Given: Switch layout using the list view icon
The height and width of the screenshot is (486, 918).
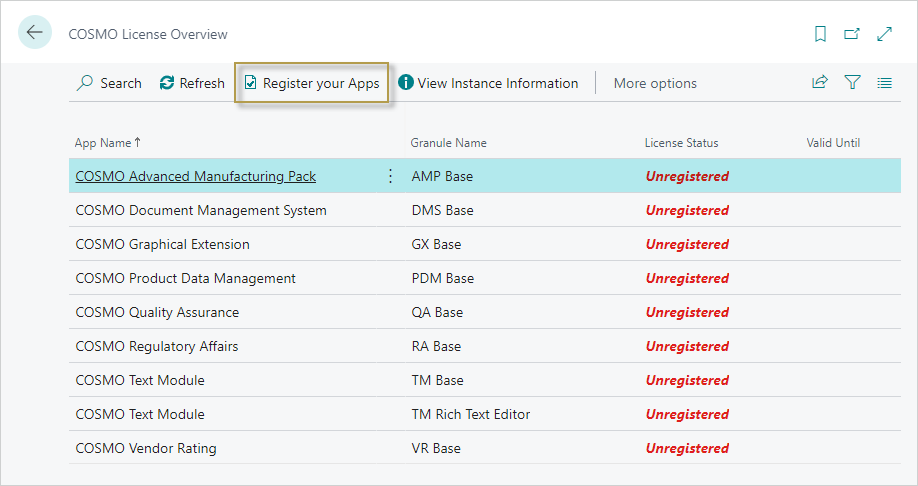Looking at the screenshot, I should click(x=884, y=83).
